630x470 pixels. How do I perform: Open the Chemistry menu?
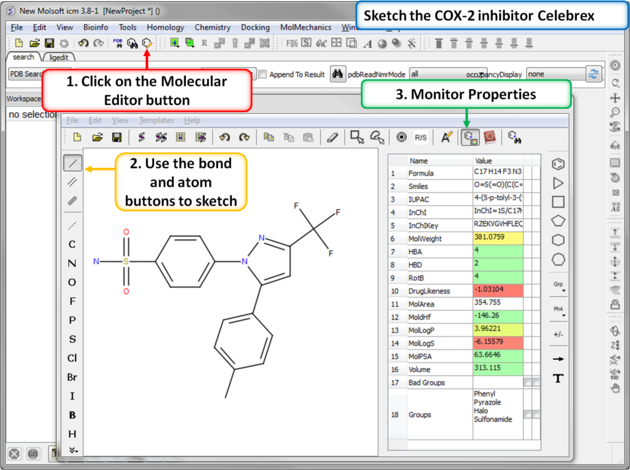pos(211,28)
